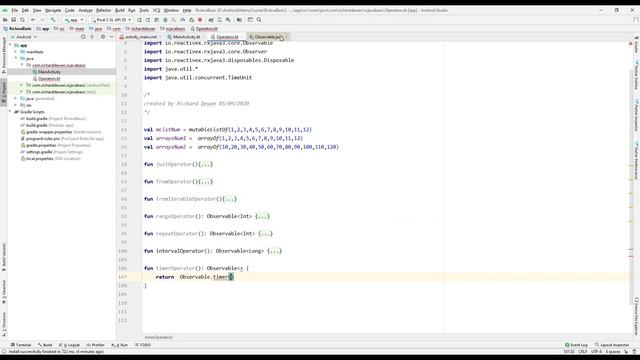Open the Build menu

click(x=120, y=10)
